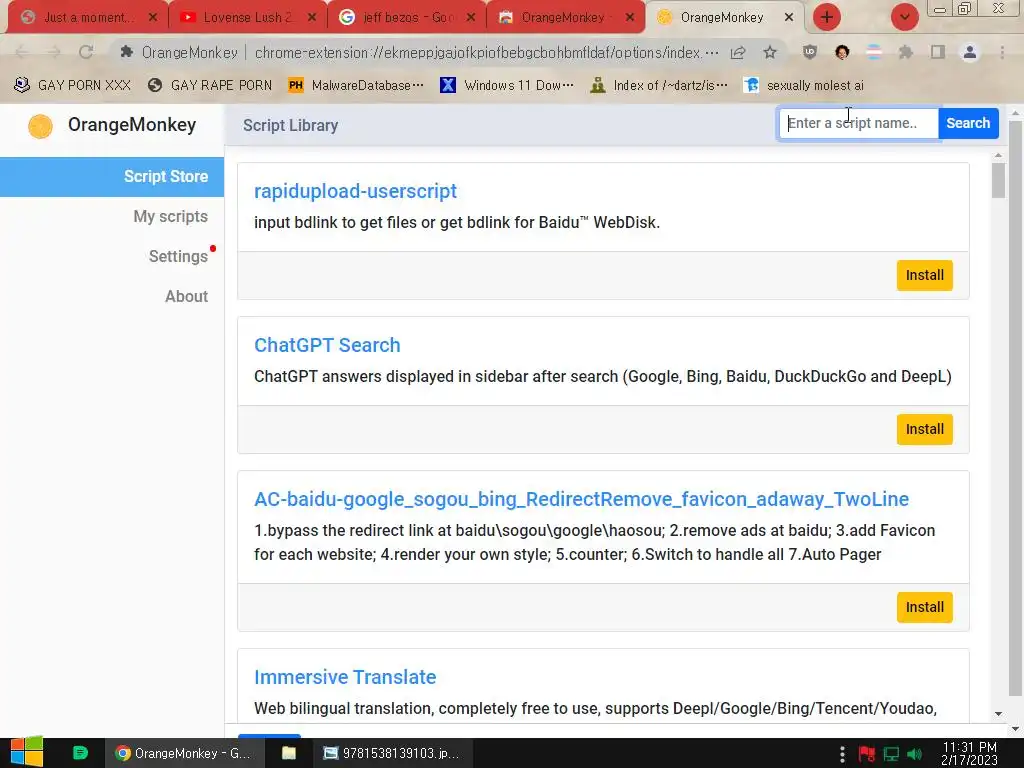Close the active OrangeMonkey tab
The image size is (1024, 768).
coord(789,18)
